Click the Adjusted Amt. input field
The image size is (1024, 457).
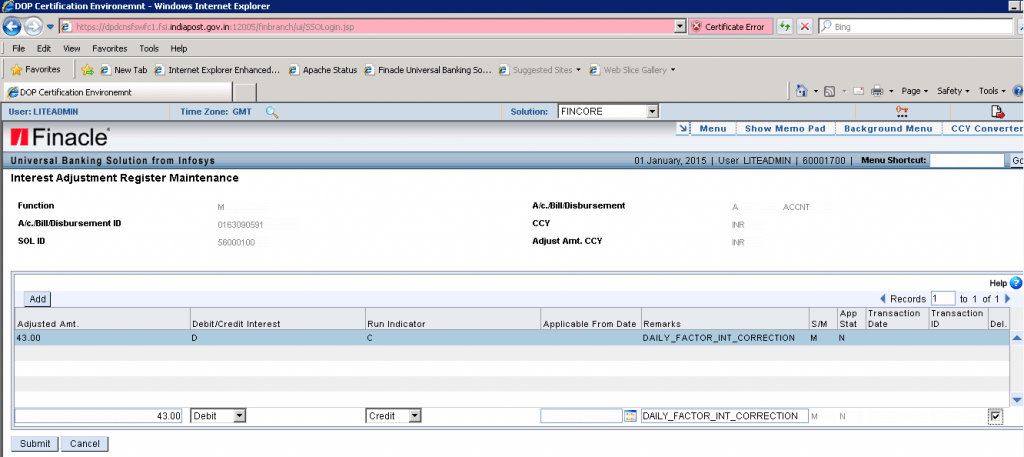pyautogui.click(x=99, y=416)
